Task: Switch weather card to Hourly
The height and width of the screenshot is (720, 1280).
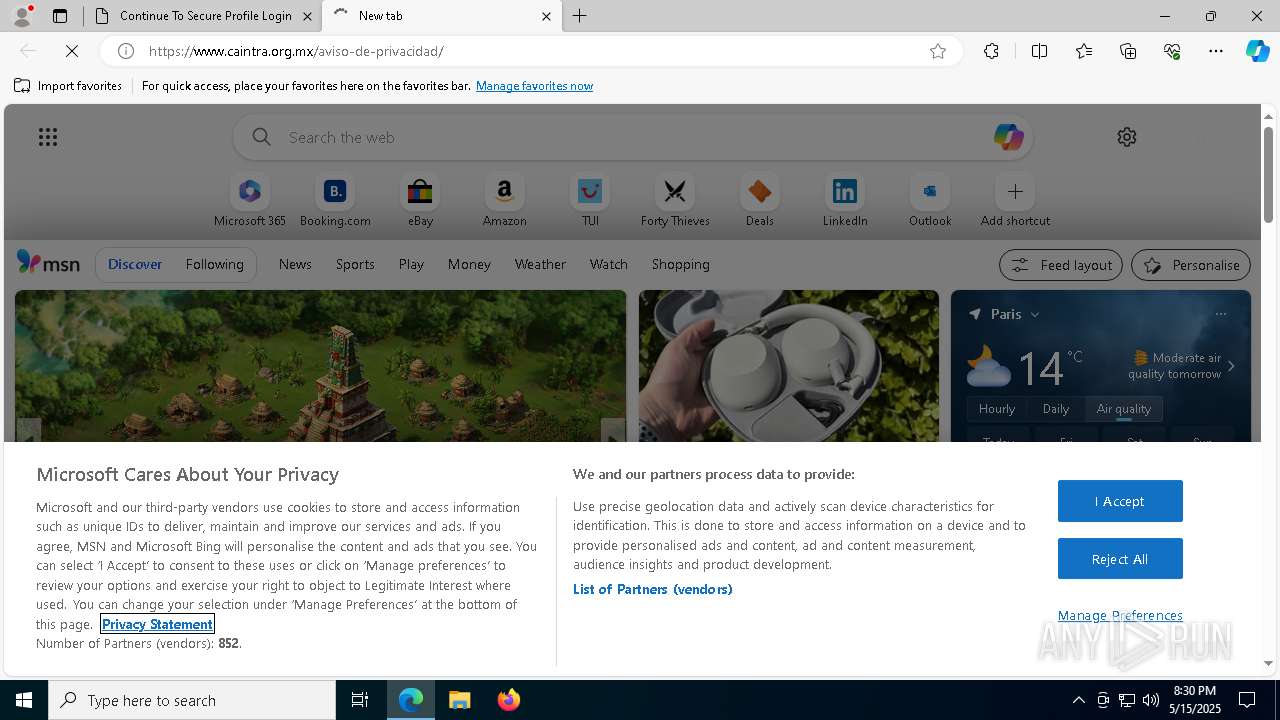Action: coord(997,408)
